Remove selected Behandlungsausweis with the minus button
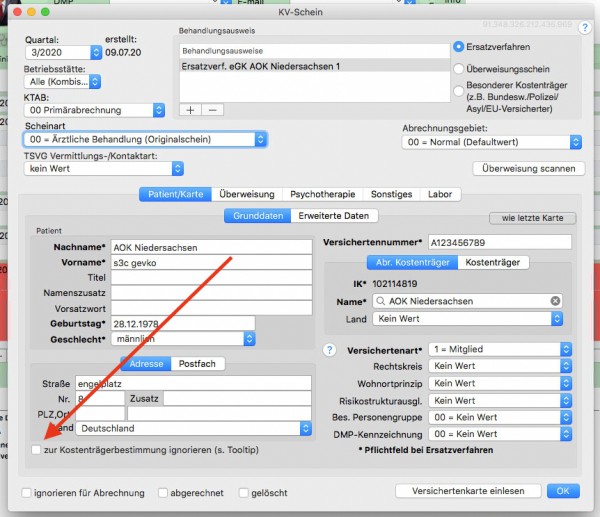This screenshot has width=600, height=517. 213,110
